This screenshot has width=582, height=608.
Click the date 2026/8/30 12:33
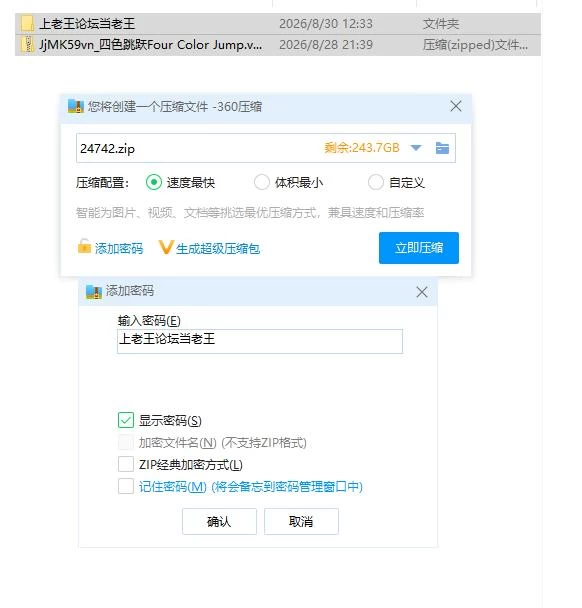[326, 24]
